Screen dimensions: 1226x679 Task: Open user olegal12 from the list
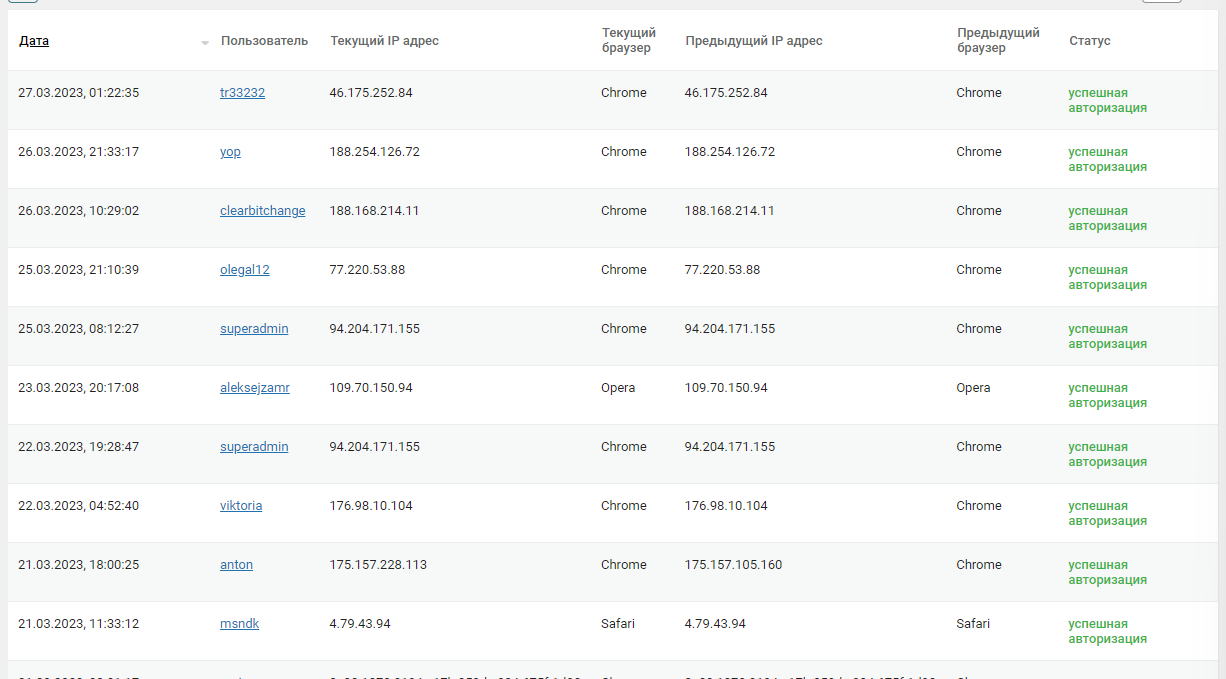[x=244, y=270]
